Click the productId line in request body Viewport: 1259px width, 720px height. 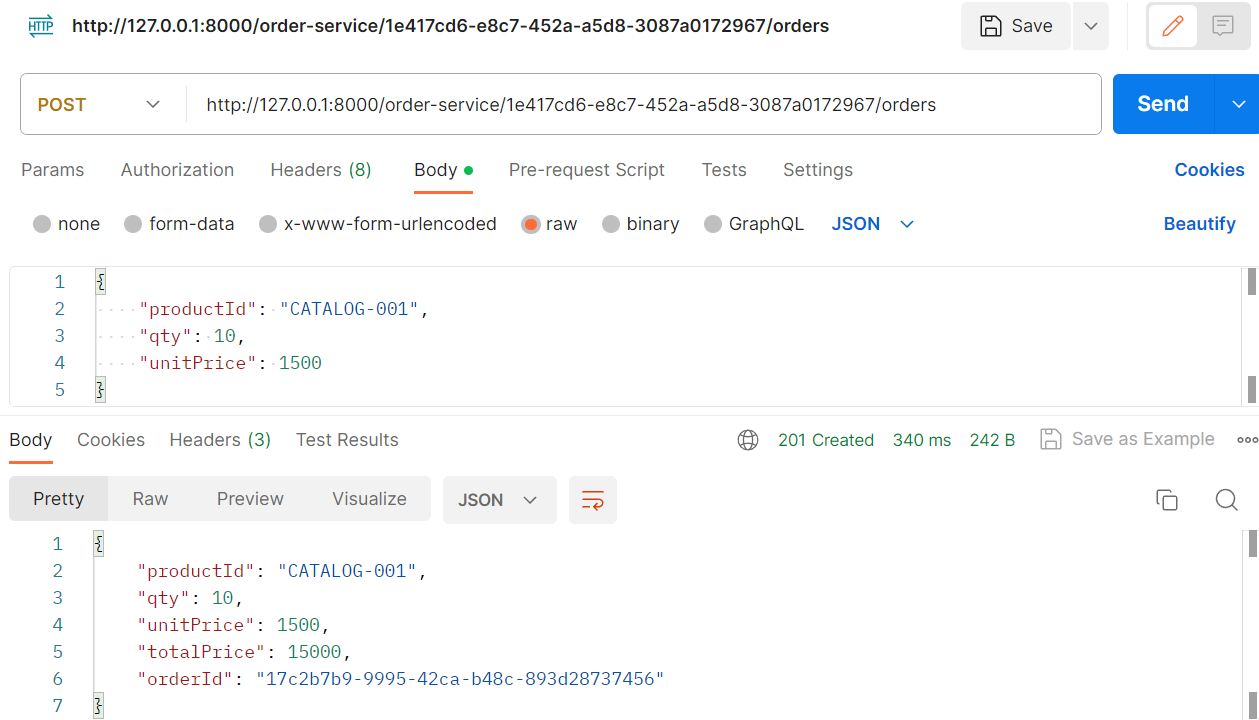point(284,309)
